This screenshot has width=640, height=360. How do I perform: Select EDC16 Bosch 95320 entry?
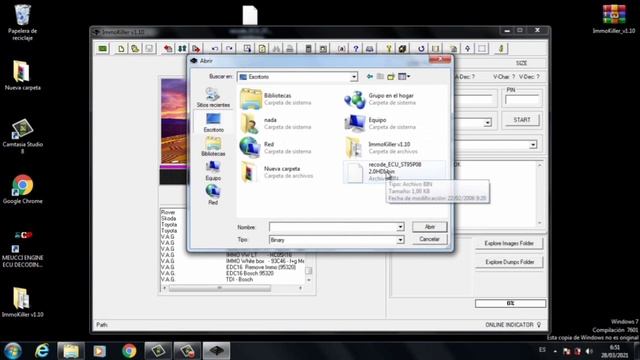pos(249,273)
